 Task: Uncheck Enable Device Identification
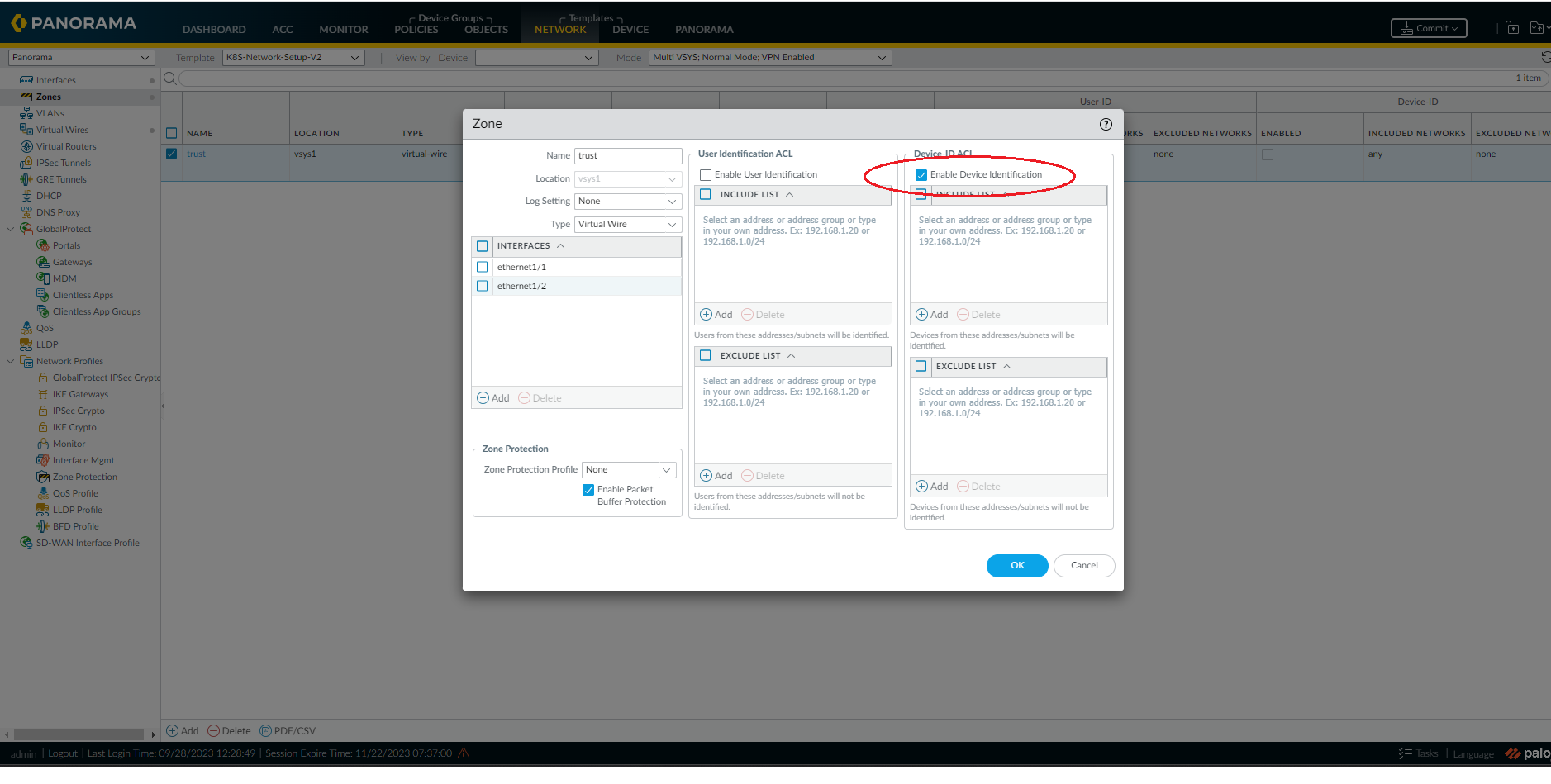tap(921, 175)
